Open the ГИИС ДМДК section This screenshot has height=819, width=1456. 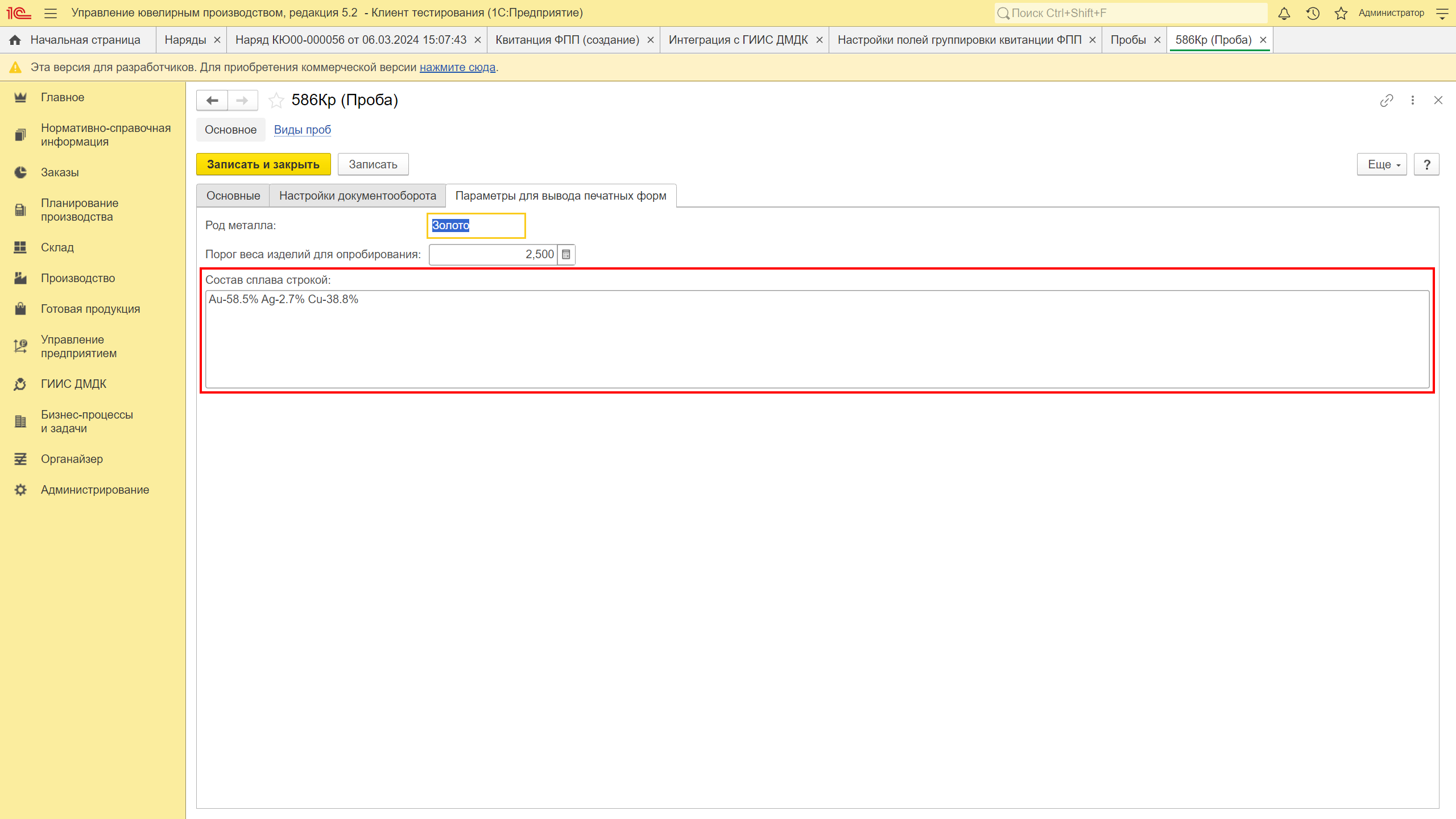point(93,384)
